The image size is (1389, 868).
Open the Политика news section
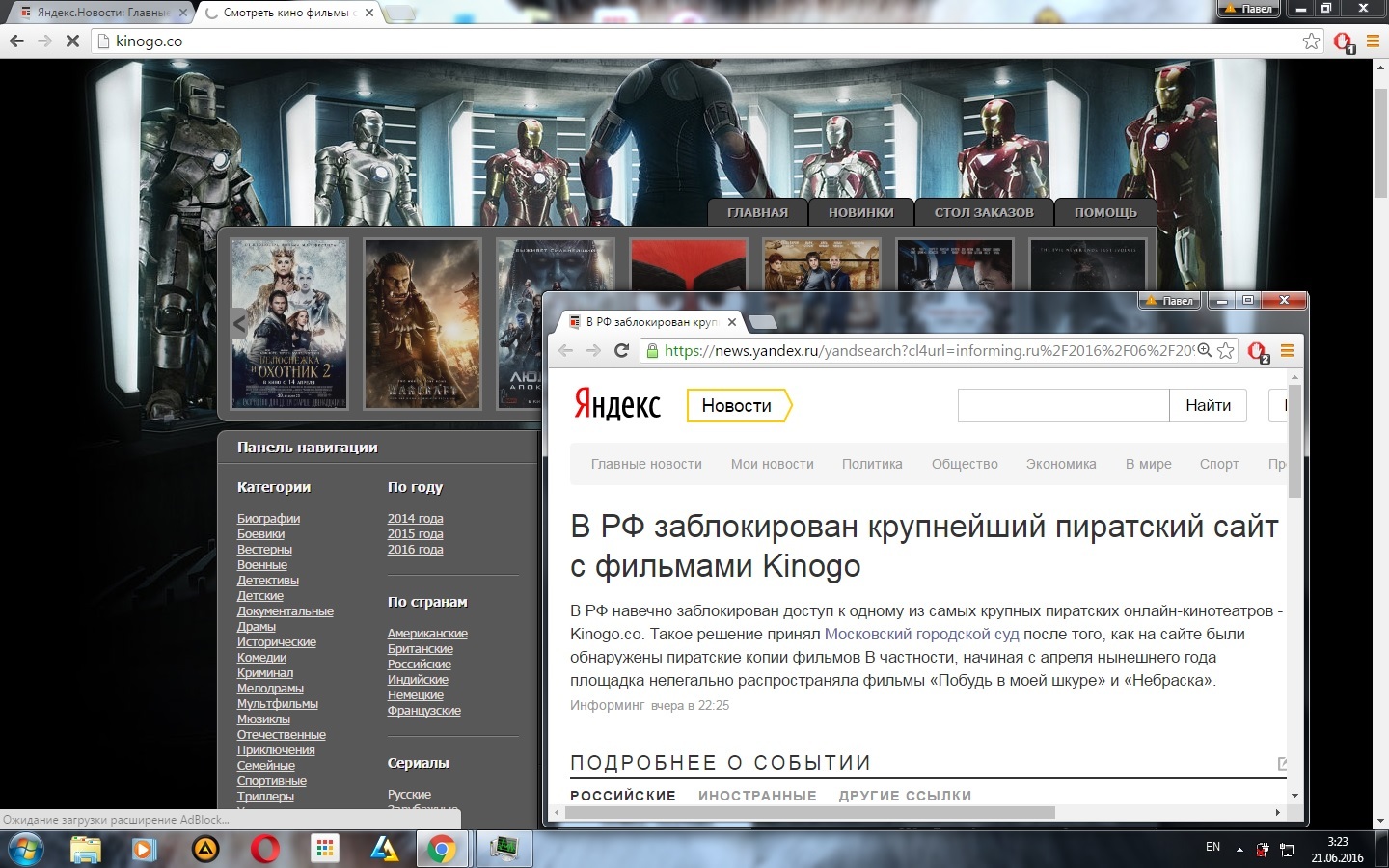[x=872, y=464]
